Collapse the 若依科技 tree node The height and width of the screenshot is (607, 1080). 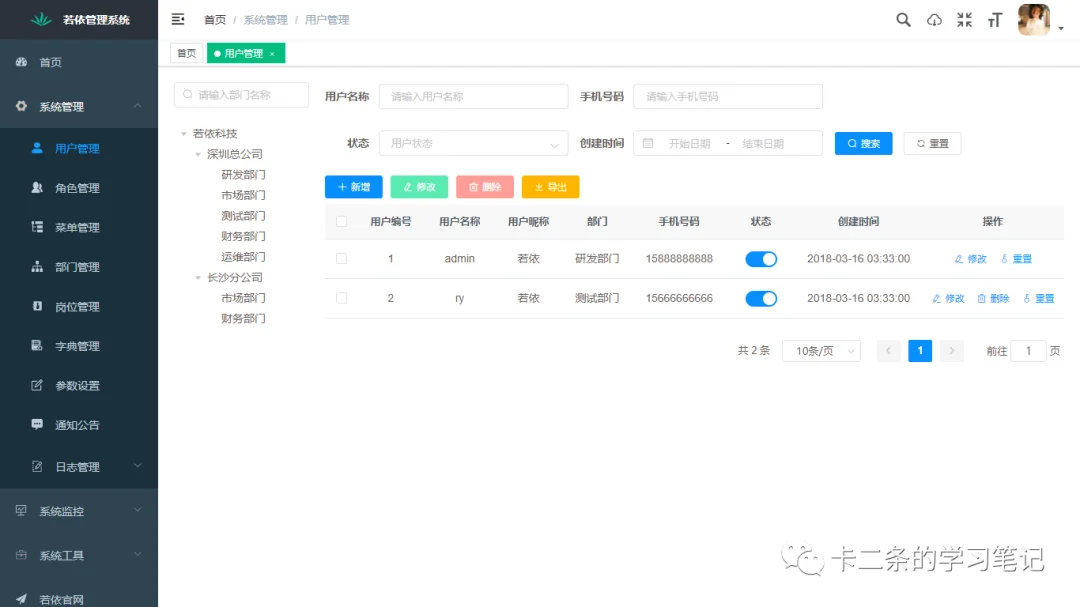(x=184, y=134)
